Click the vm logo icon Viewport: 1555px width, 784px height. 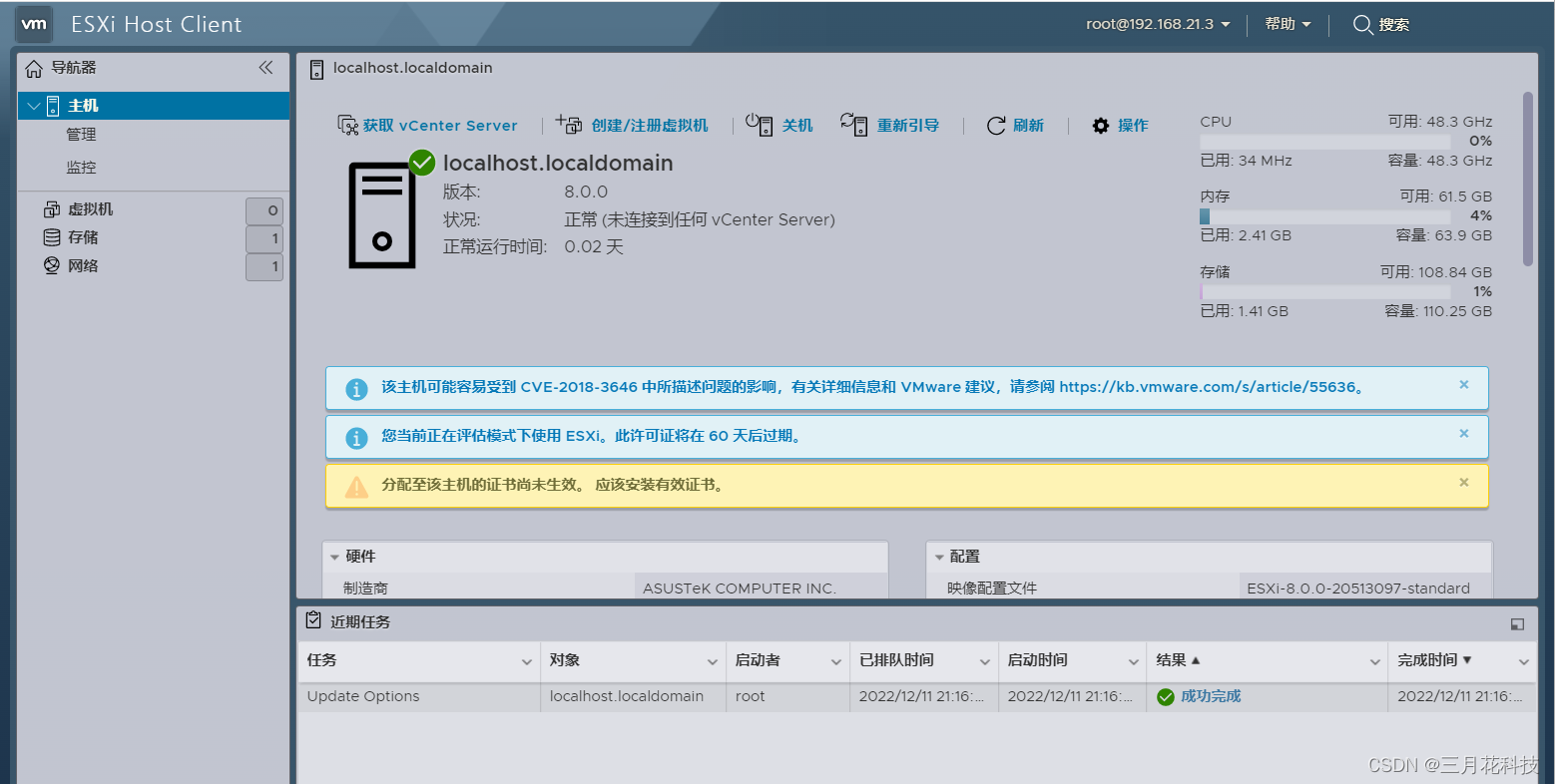[35, 24]
